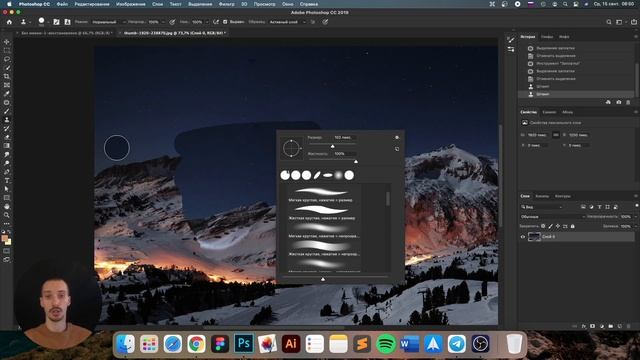The width and height of the screenshot is (640, 360).
Task: Open the Фильтр menu
Action: tap(226, 4)
